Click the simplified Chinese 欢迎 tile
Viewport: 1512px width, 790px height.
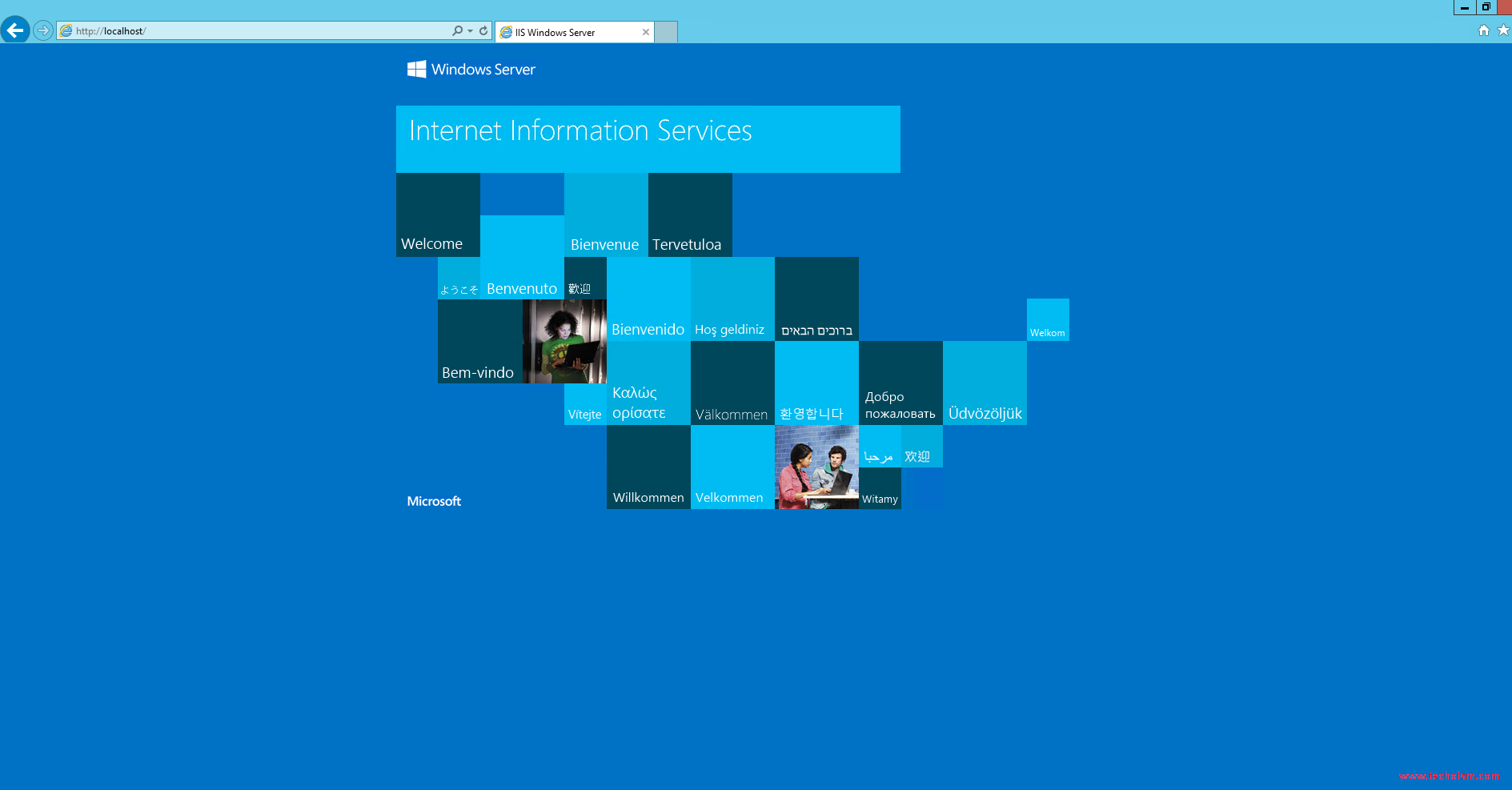[x=922, y=446]
